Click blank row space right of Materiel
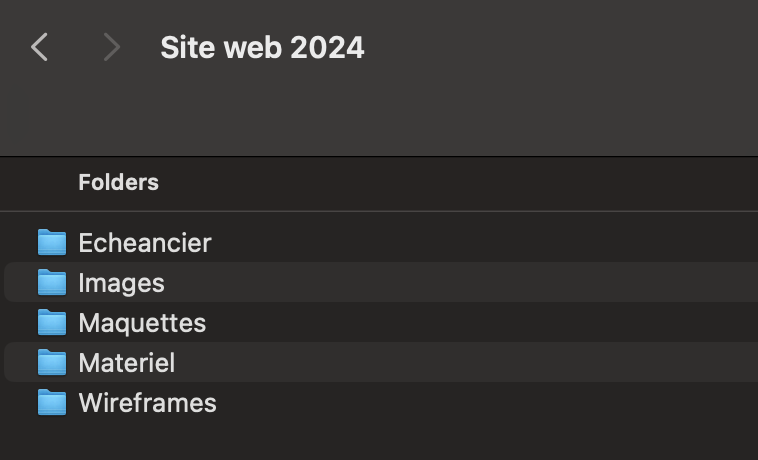 coord(460,363)
